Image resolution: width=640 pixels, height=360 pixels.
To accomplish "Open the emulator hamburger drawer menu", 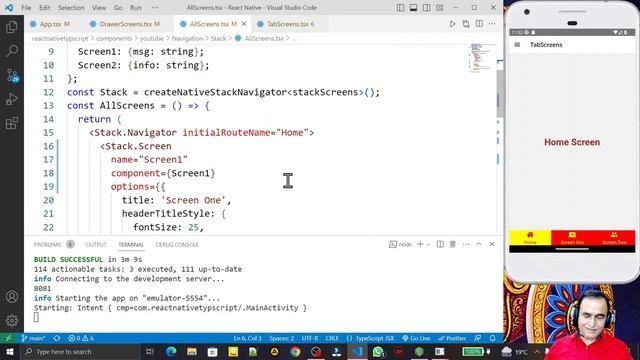I will pos(517,44).
